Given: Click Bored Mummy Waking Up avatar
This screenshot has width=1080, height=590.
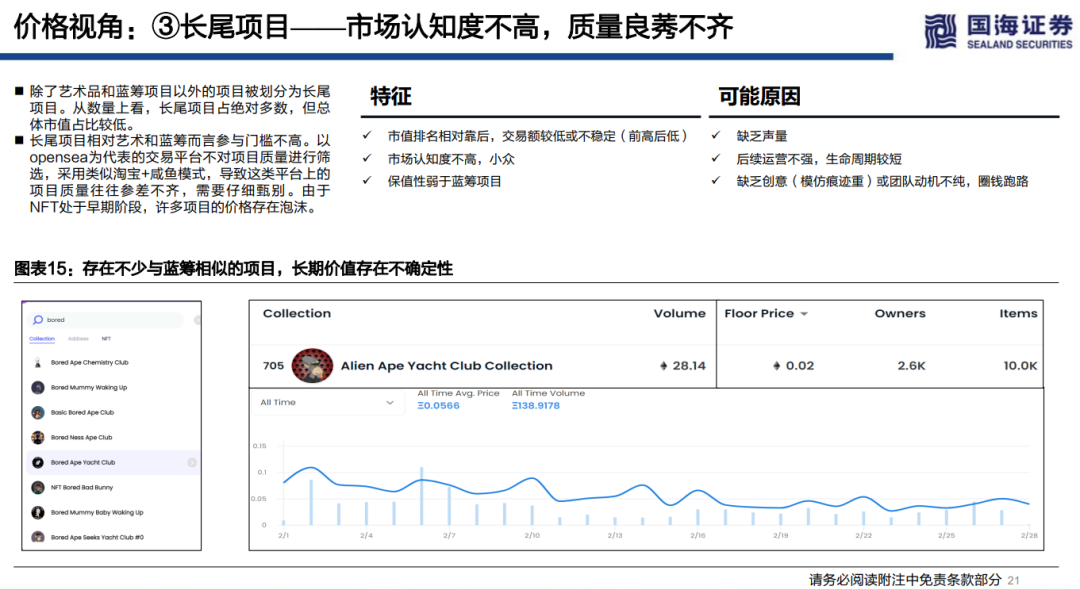Looking at the screenshot, I should pyautogui.click(x=38, y=388).
